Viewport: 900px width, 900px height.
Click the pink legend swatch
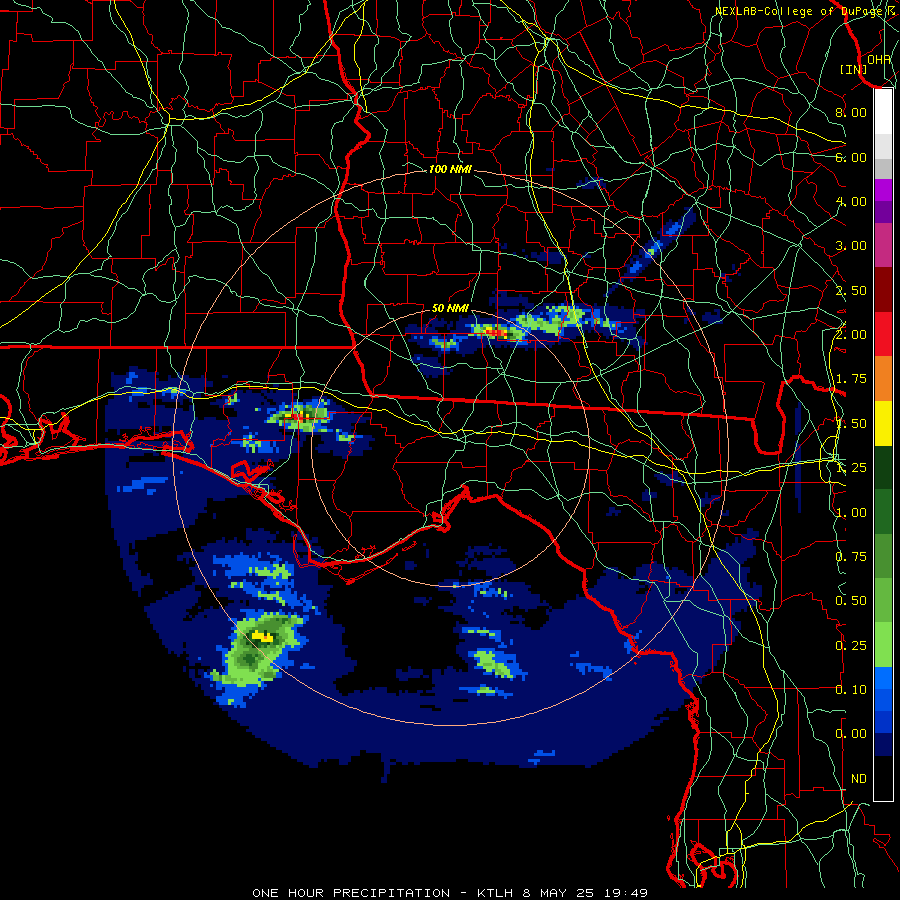tap(883, 246)
